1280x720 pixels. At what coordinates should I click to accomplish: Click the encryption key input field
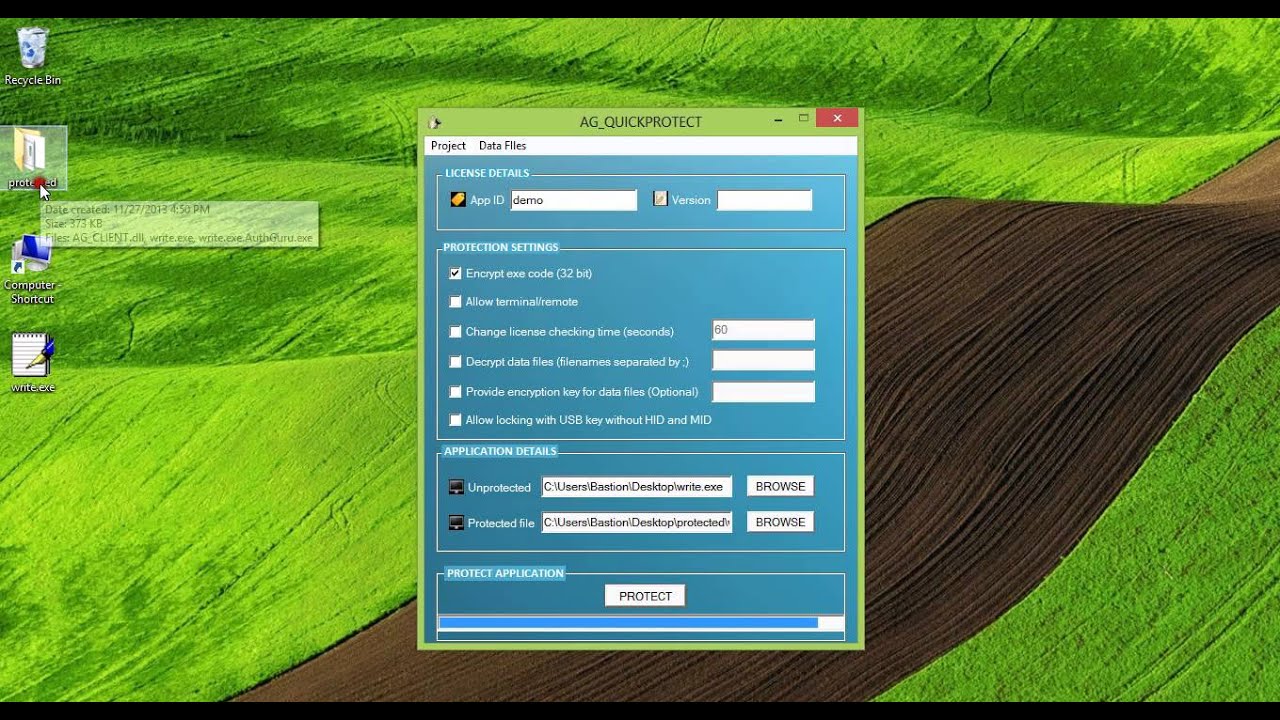pos(763,391)
